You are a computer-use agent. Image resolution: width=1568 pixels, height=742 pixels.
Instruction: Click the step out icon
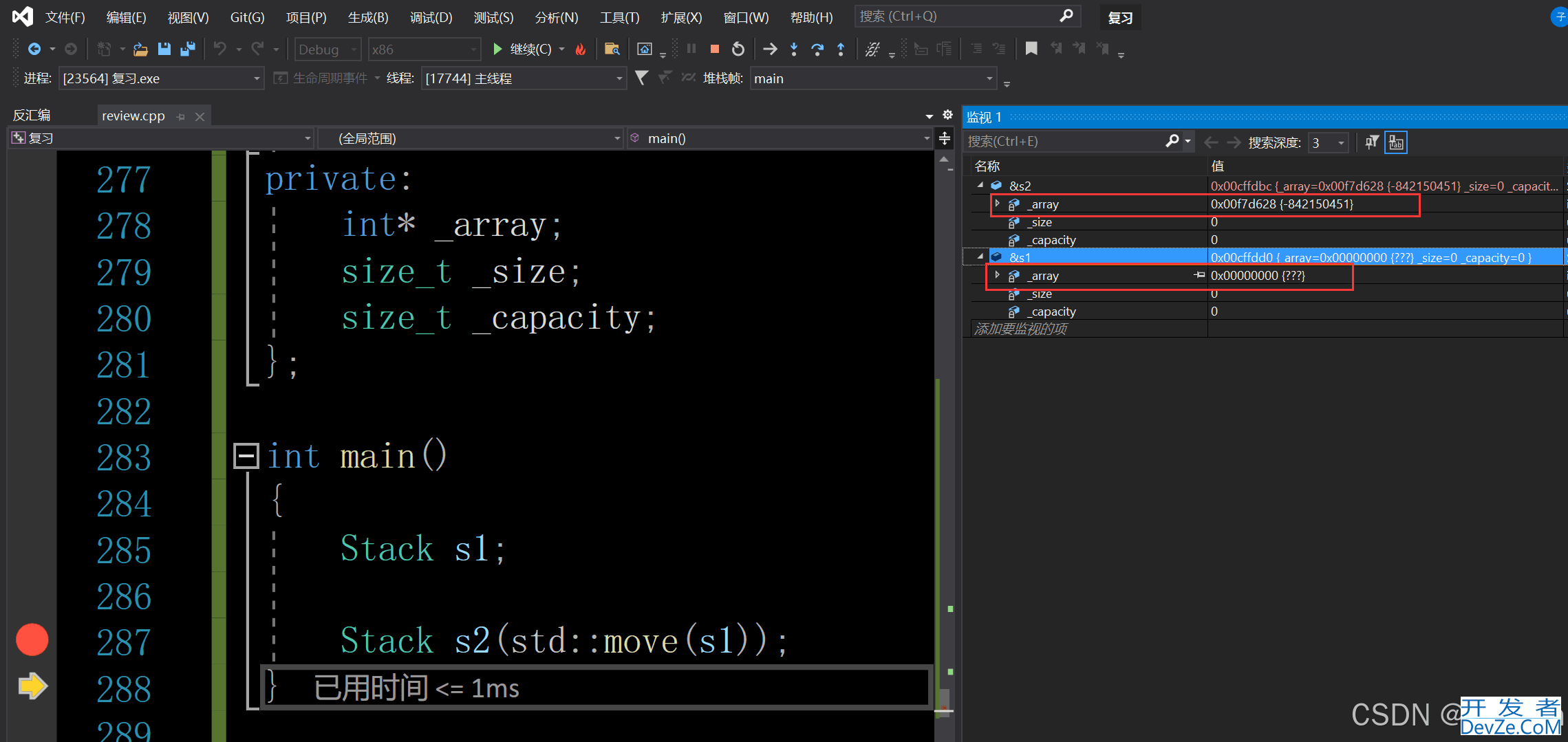coord(841,49)
